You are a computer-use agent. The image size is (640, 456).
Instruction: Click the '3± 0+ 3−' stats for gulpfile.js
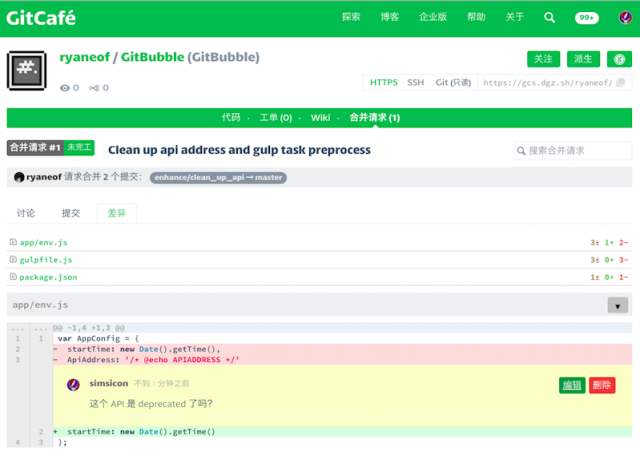[x=609, y=260]
